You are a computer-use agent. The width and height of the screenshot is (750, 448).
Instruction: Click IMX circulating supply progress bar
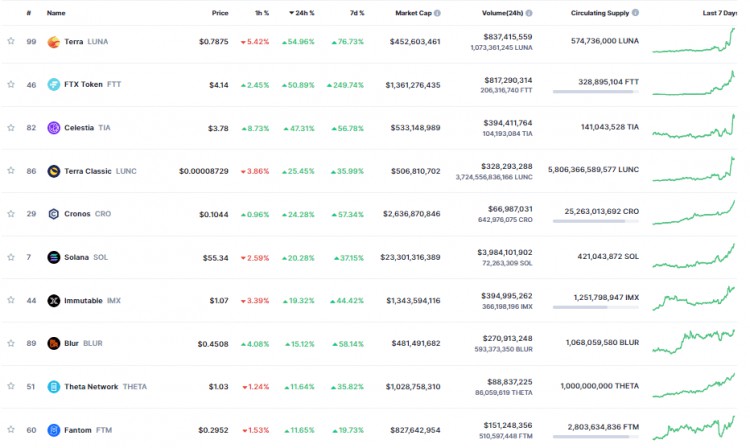[596, 307]
